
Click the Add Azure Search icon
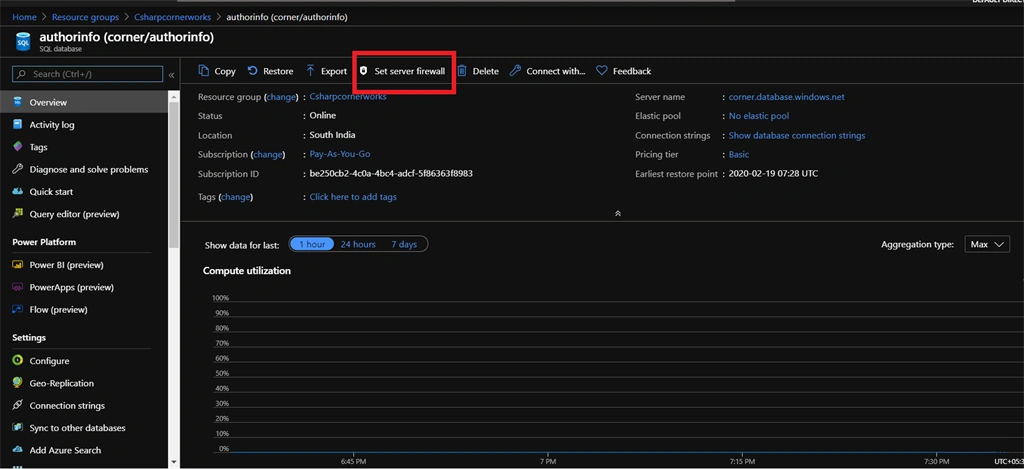click(x=18, y=450)
